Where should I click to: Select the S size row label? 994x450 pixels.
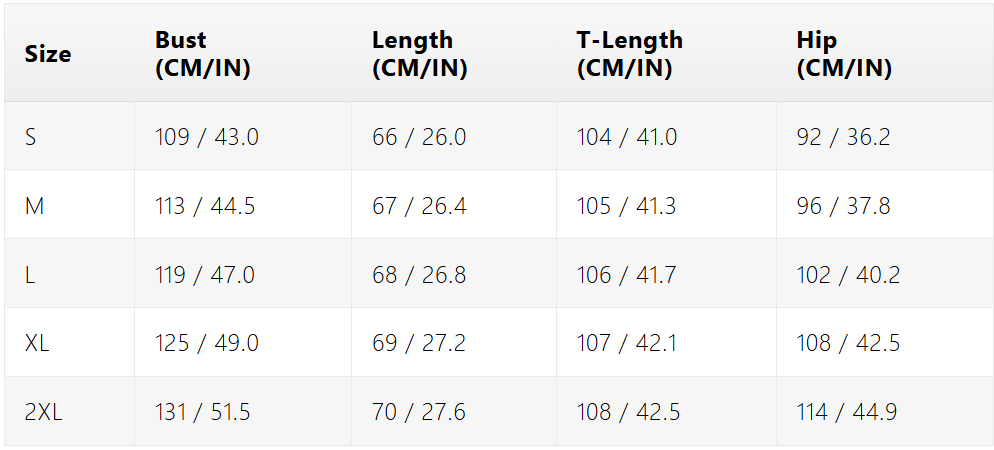click(x=30, y=137)
